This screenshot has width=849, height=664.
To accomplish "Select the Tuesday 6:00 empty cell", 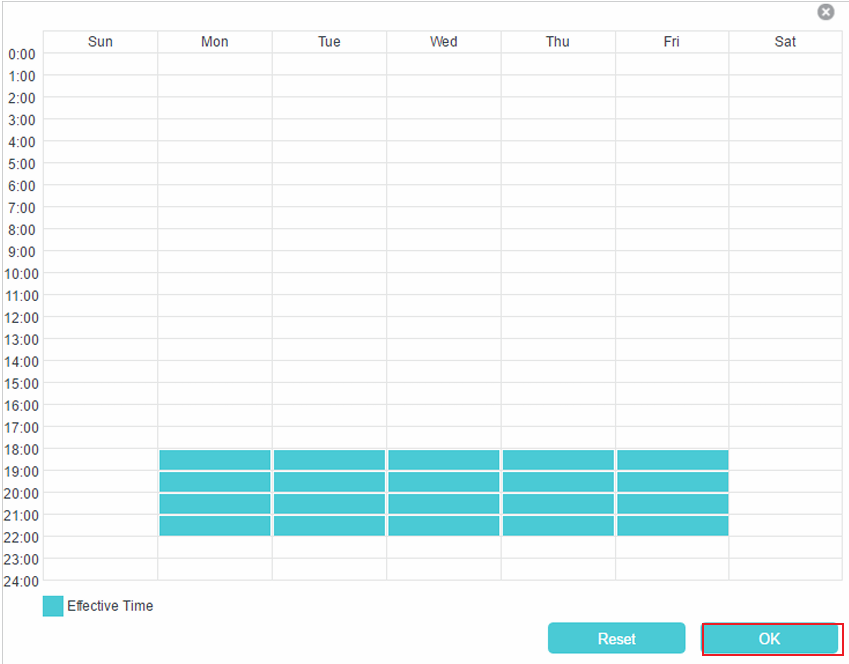I will (x=329, y=197).
